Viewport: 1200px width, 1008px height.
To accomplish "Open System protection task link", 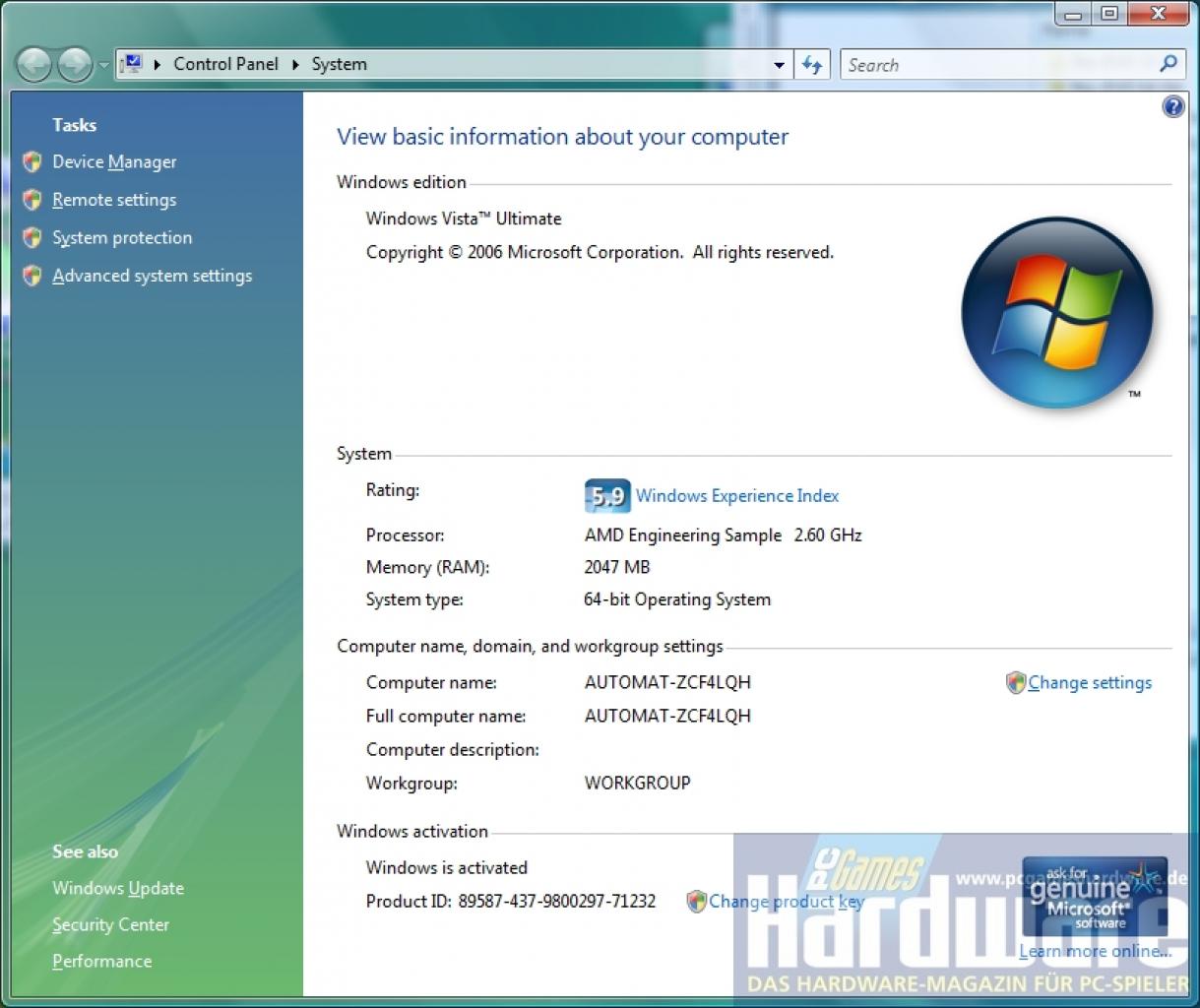I will [122, 237].
